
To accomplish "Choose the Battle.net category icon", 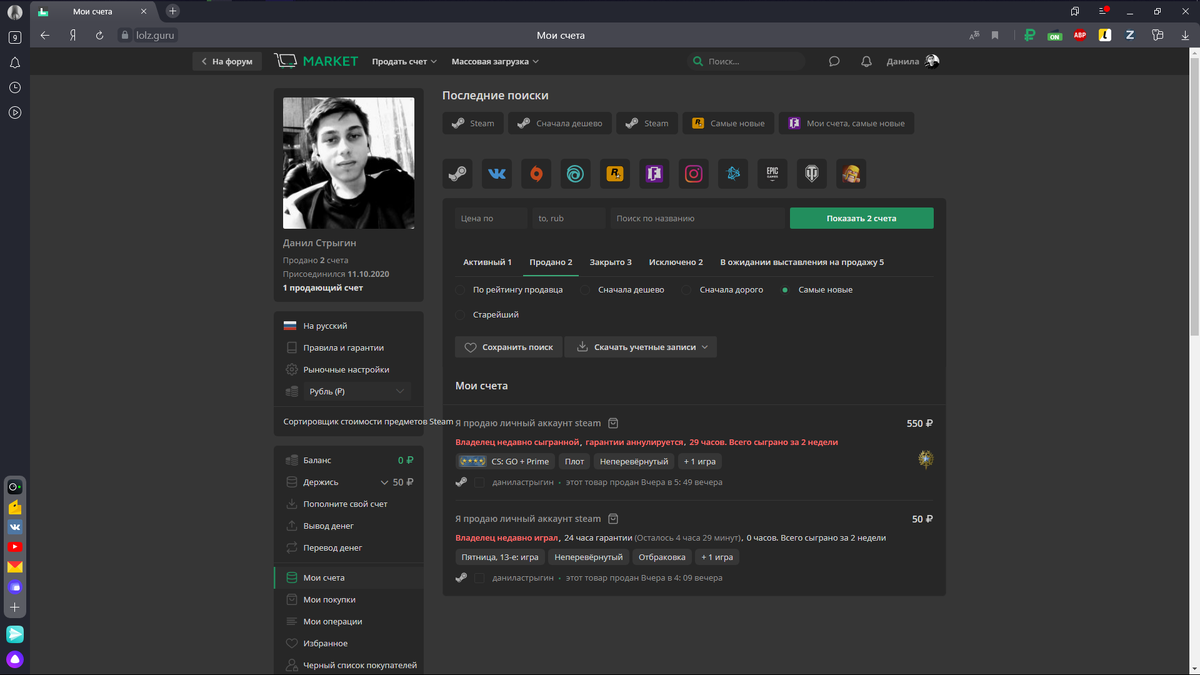I will click(733, 173).
